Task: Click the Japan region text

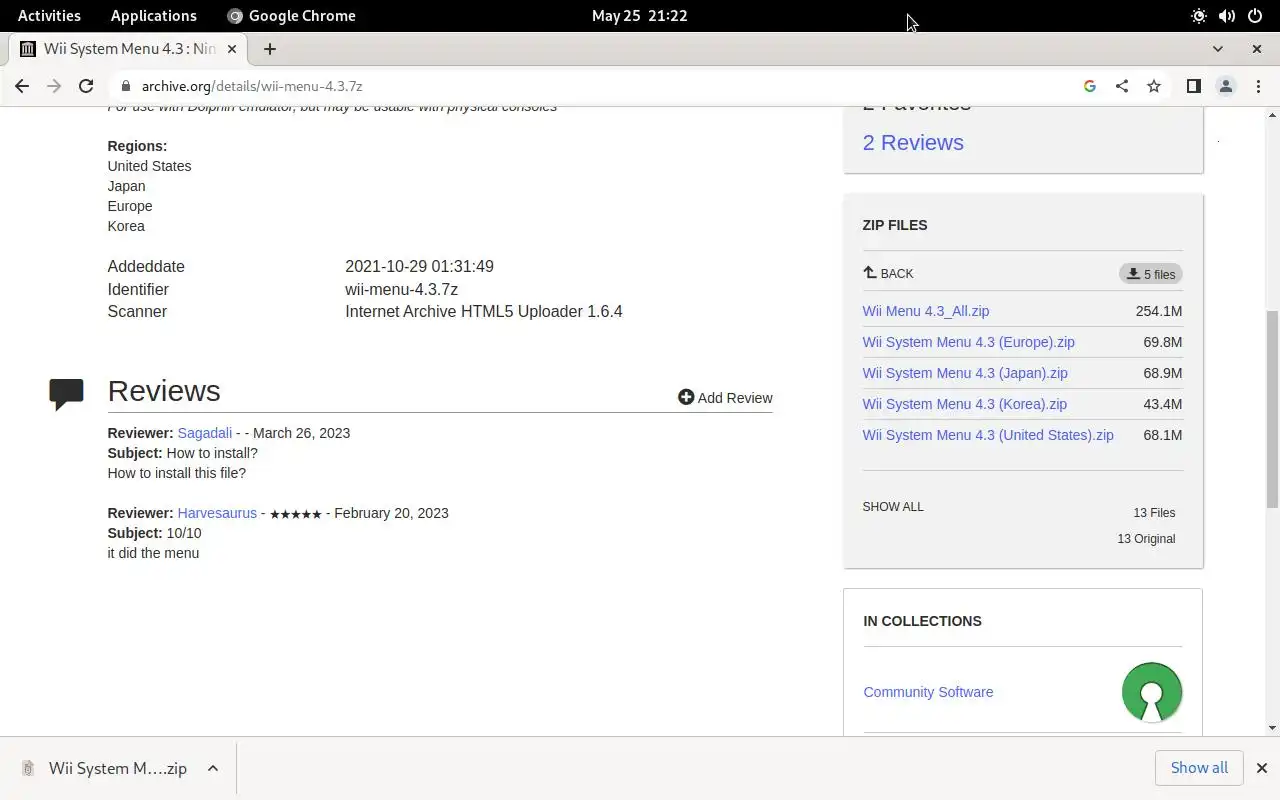Action: point(126,186)
